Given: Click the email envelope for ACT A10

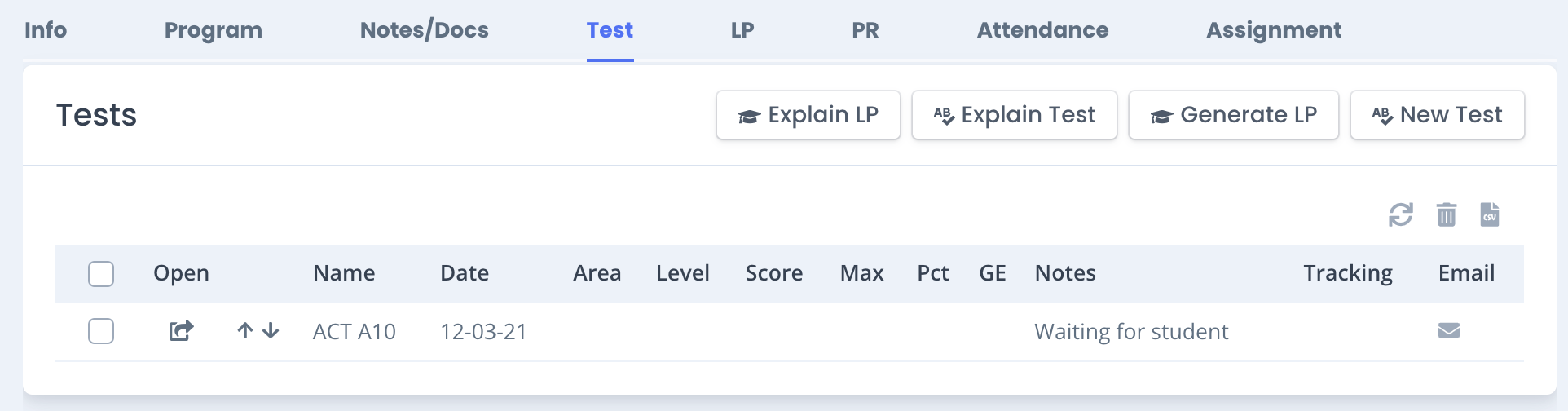Looking at the screenshot, I should coord(1449,330).
